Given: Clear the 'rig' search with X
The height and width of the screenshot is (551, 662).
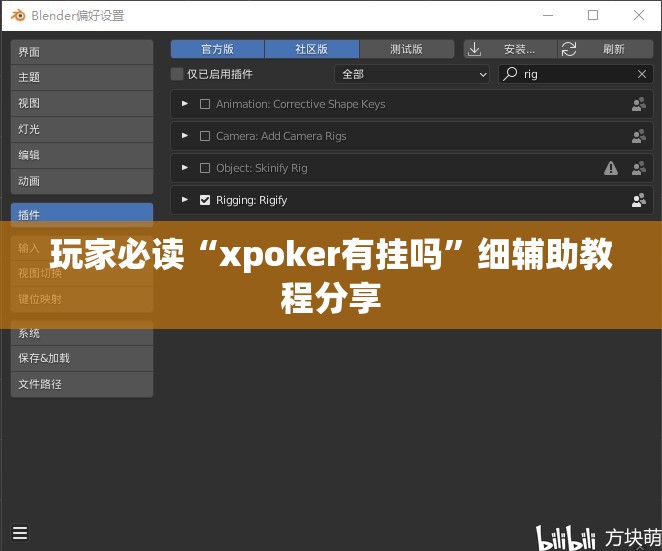Looking at the screenshot, I should pyautogui.click(x=642, y=74).
